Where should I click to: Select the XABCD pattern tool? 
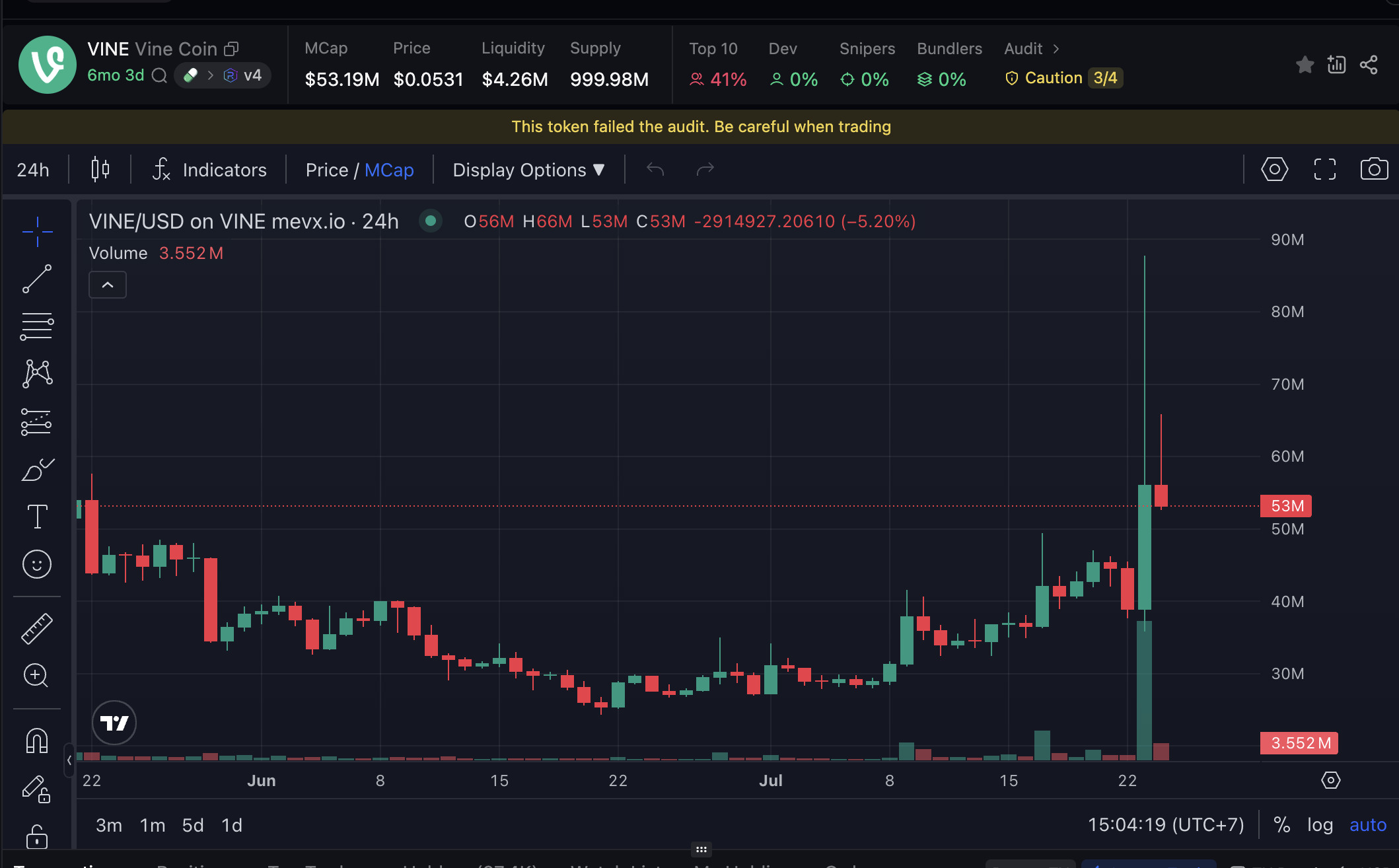37,374
